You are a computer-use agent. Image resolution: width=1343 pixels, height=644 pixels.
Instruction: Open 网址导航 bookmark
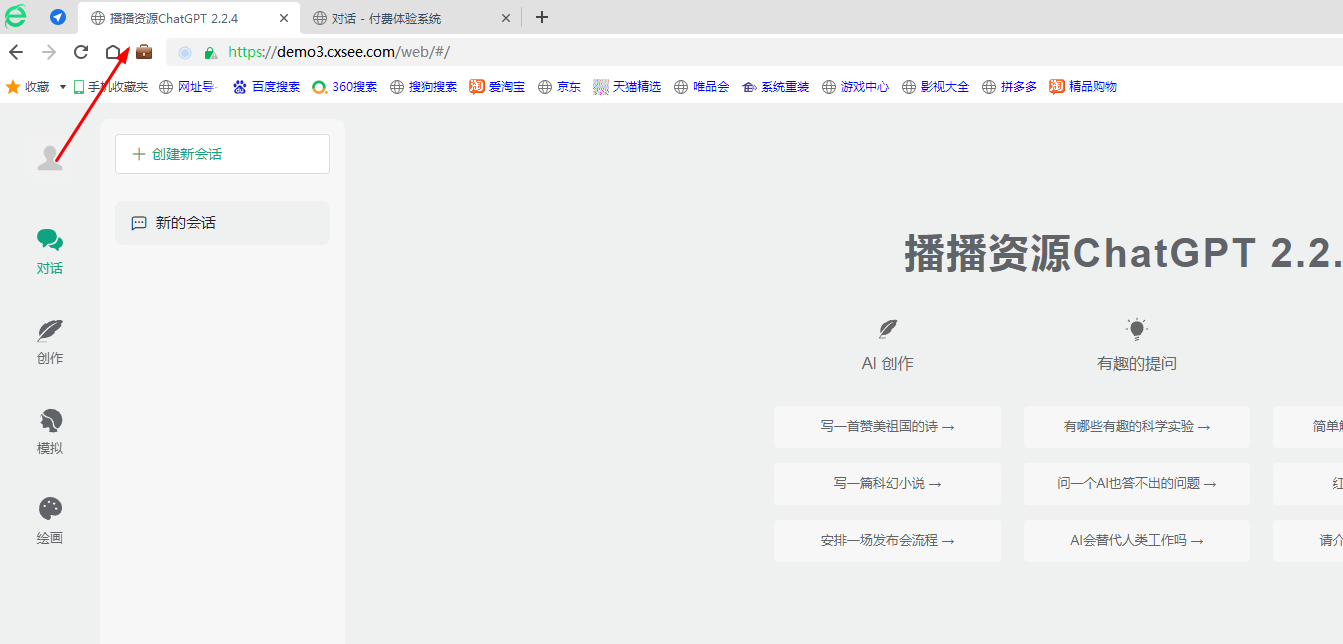[x=188, y=87]
